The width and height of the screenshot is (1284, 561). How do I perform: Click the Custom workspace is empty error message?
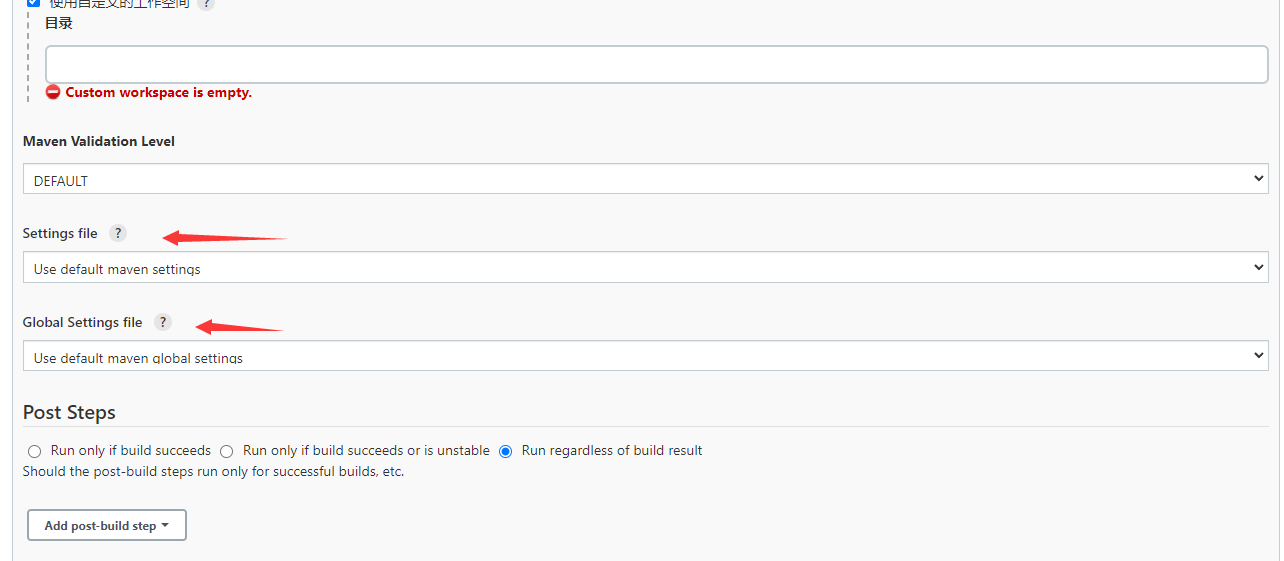tap(158, 92)
